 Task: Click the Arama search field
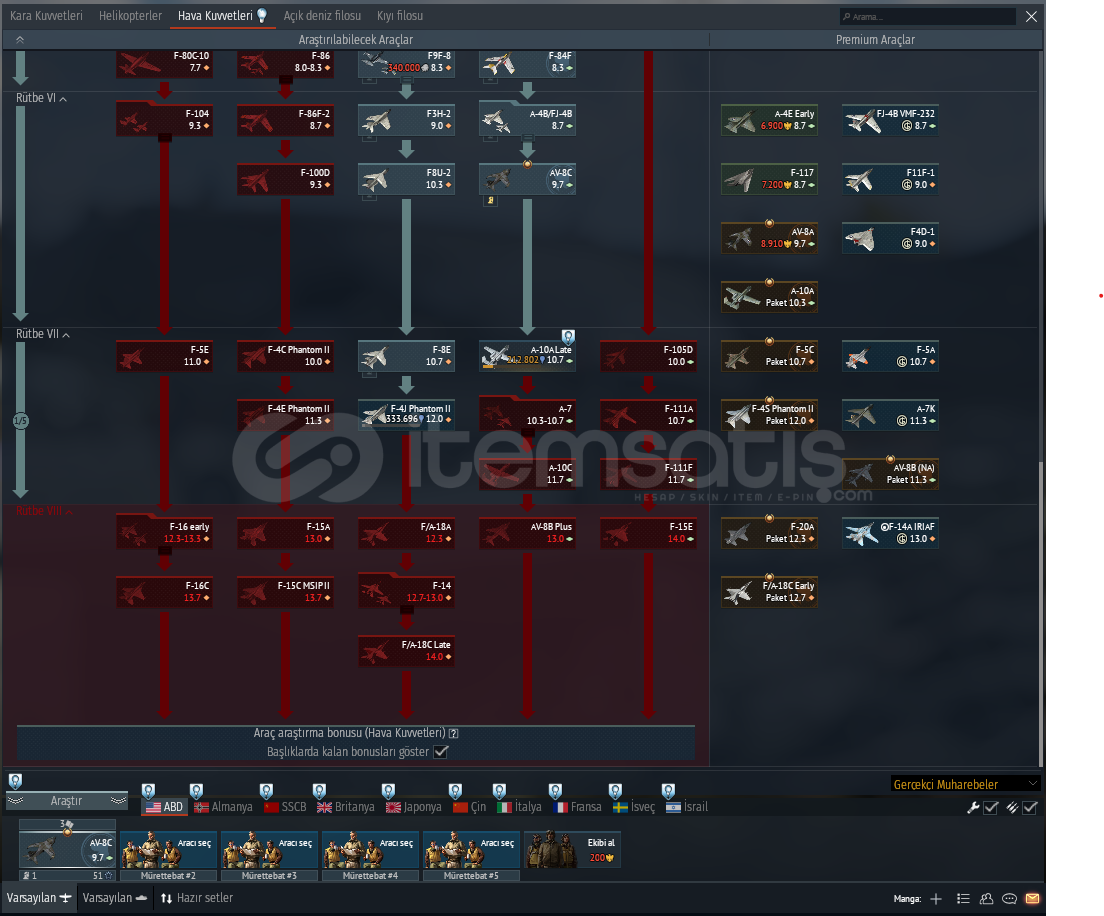pos(930,17)
